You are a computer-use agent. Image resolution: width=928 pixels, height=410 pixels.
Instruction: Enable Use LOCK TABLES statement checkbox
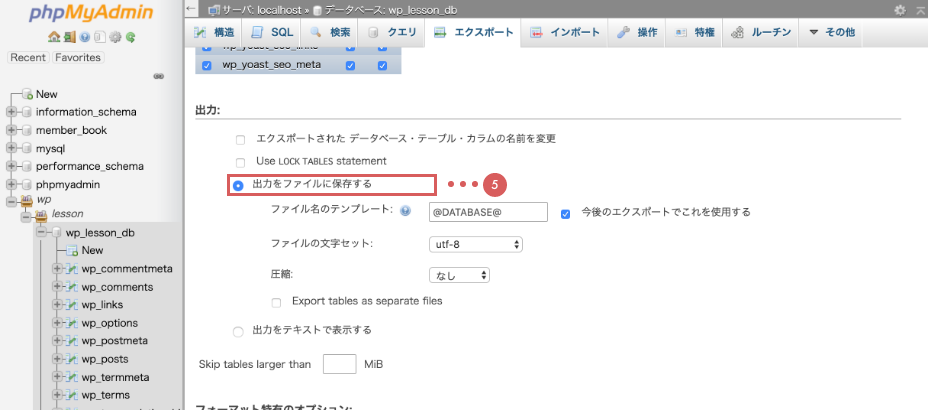tap(240, 161)
